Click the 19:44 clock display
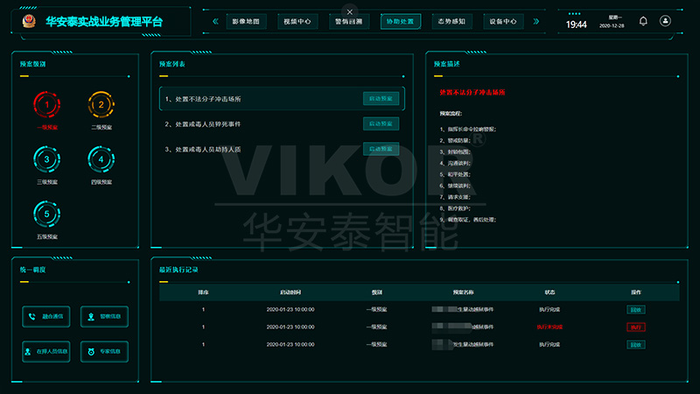 pyautogui.click(x=576, y=25)
